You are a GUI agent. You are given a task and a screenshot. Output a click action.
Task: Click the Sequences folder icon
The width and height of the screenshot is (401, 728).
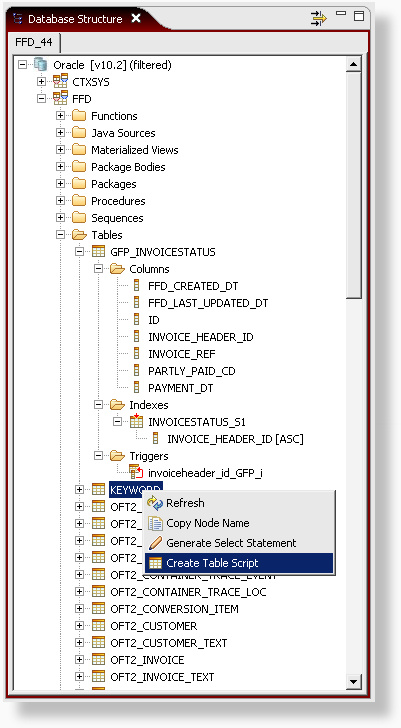click(x=79, y=218)
